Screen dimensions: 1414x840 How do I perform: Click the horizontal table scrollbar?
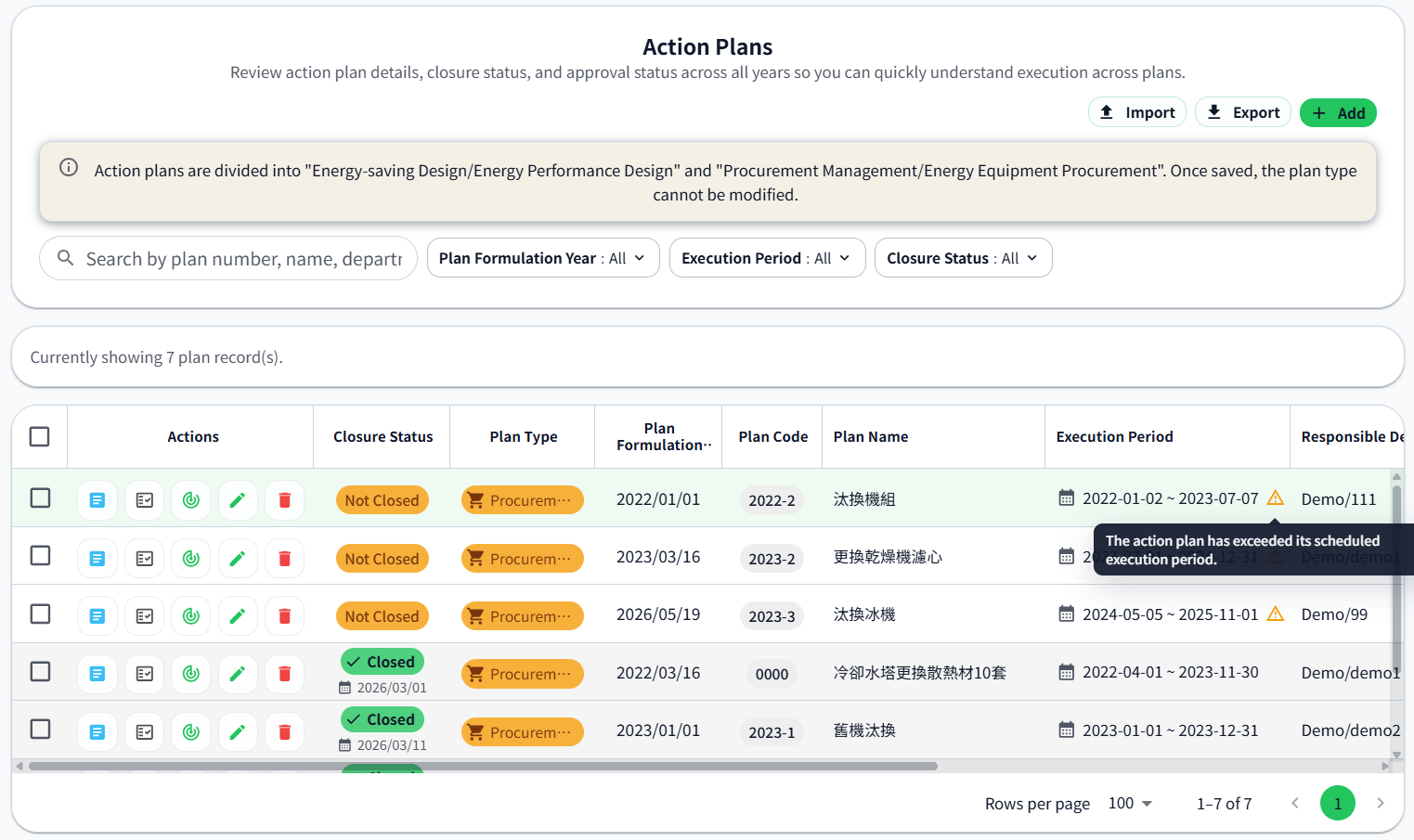483,767
